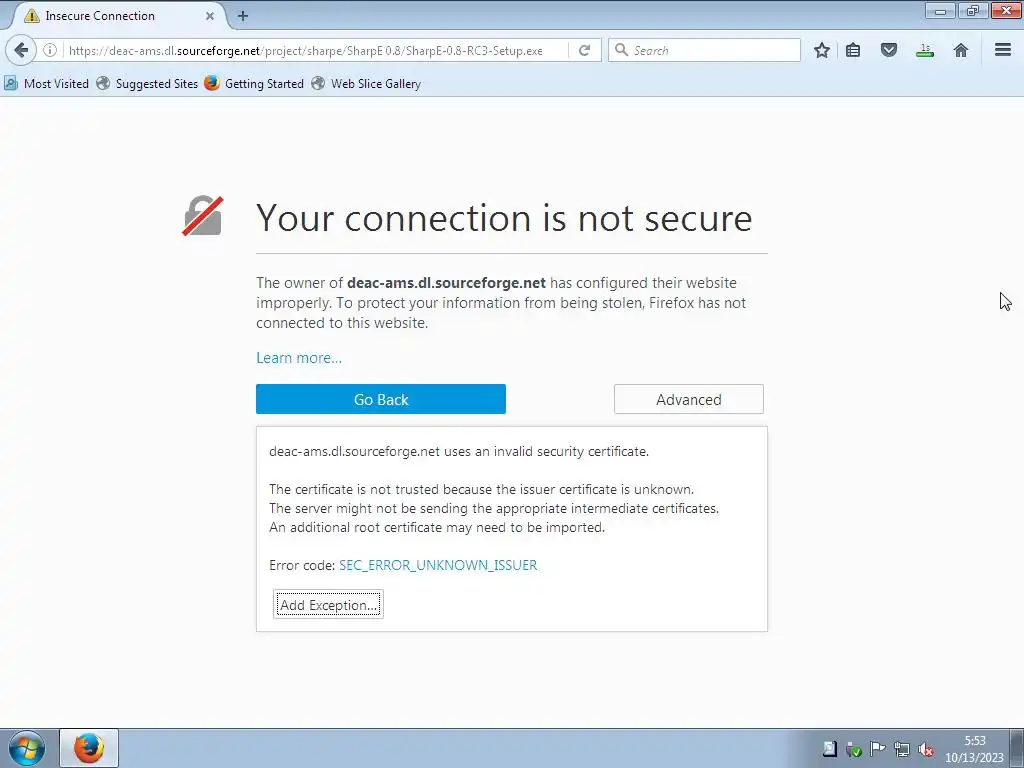Viewport: 1024px width, 768px height.
Task: Open the Learn more link
Action: pyautogui.click(x=298, y=358)
